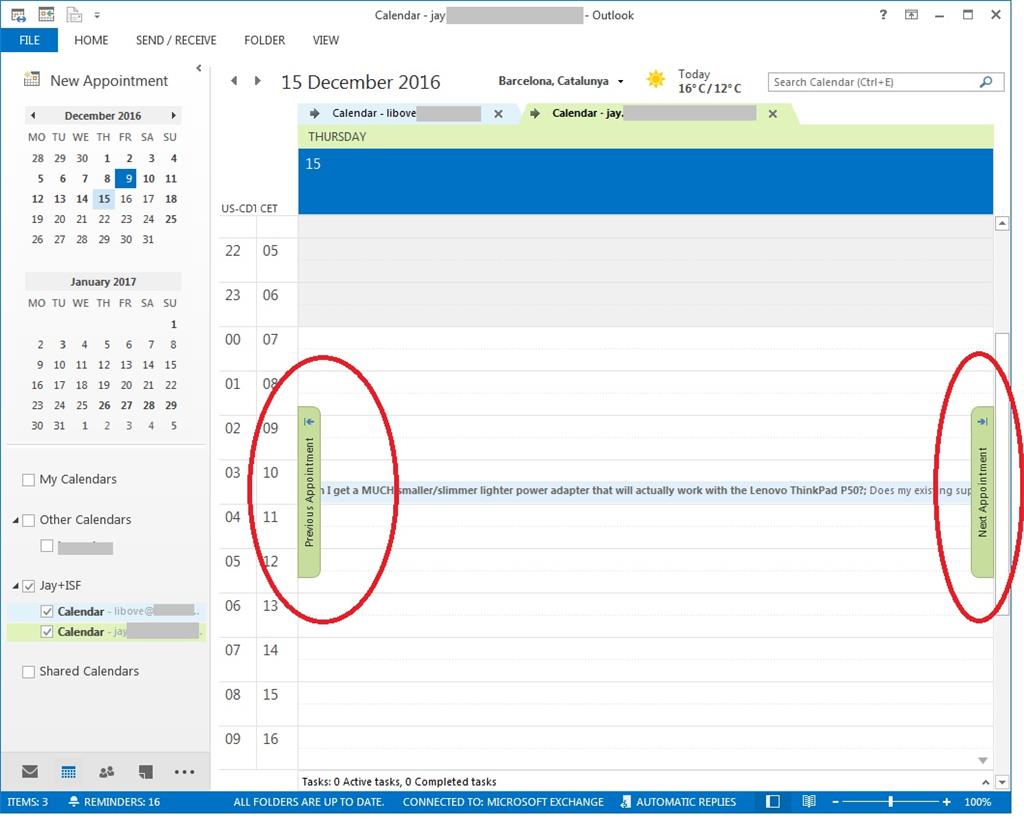Open Tasks from the navigation bar
The height and width of the screenshot is (826, 1024).
coord(146,772)
